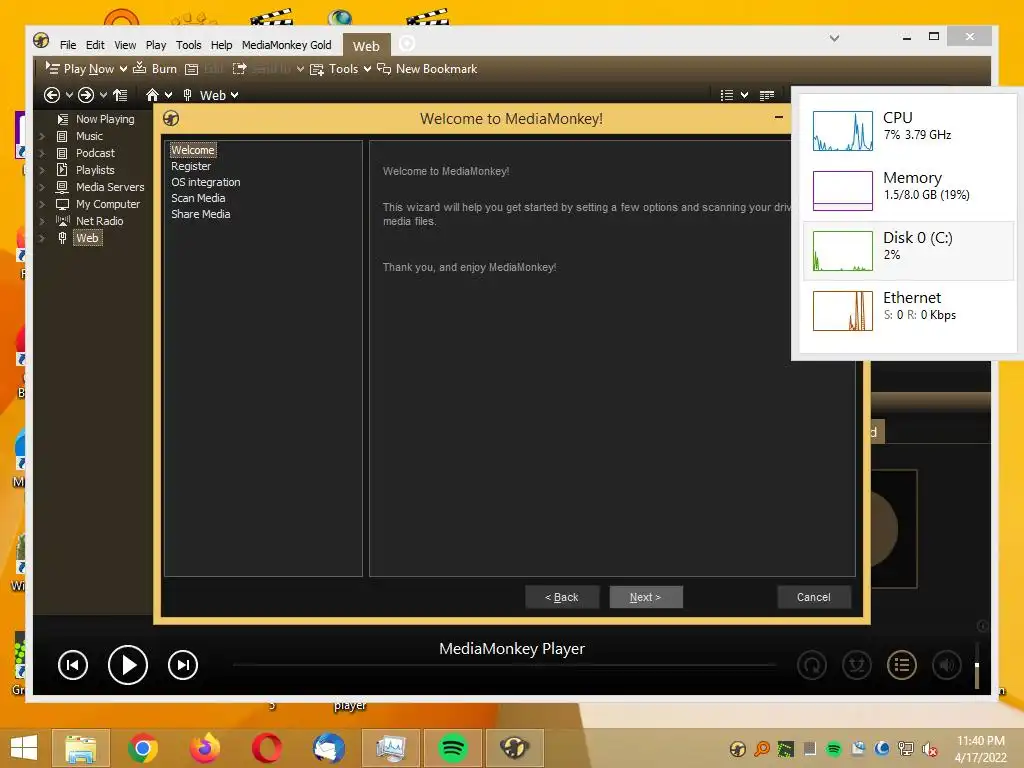Open the MediaMonkey Gold menu
The image size is (1024, 768).
point(287,45)
